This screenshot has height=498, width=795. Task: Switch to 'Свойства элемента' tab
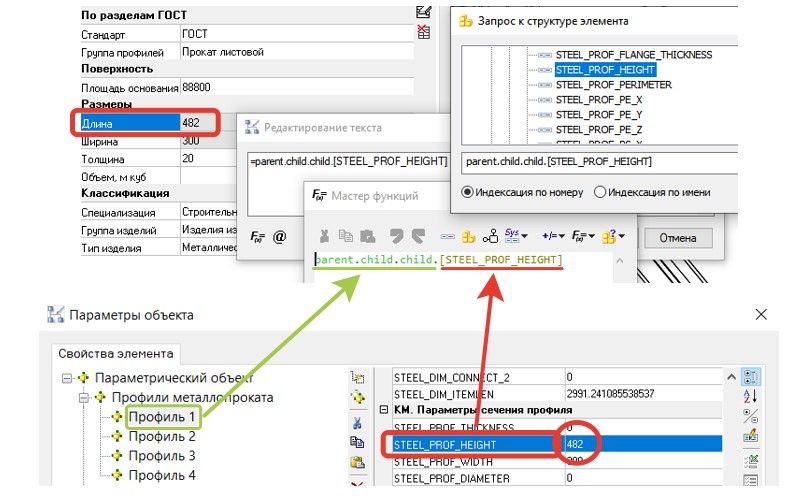(x=117, y=353)
